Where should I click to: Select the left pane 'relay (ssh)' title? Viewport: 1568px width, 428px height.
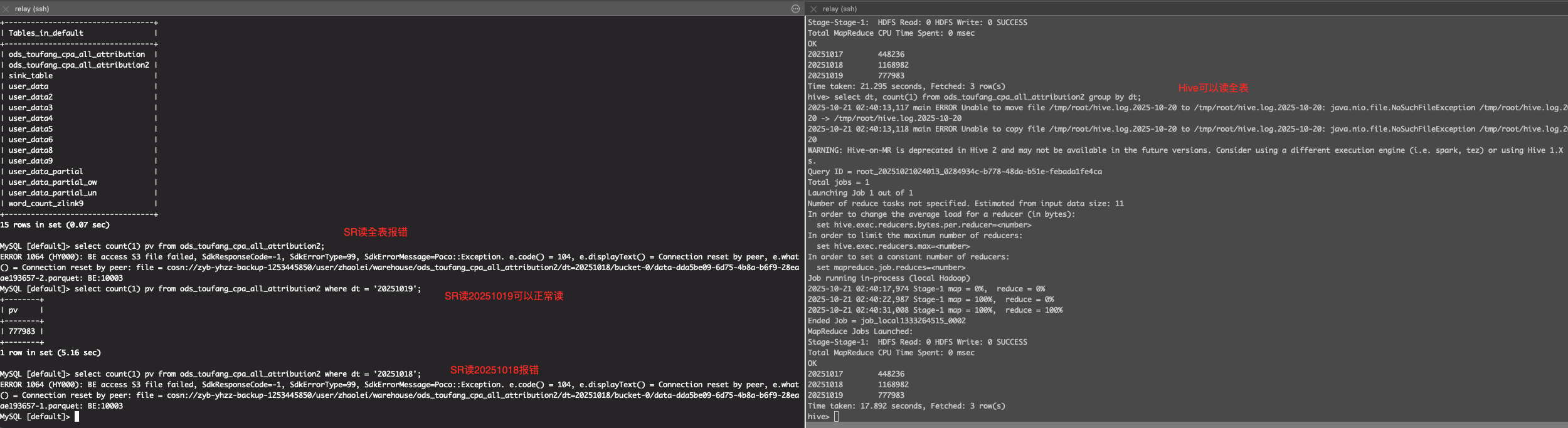32,9
